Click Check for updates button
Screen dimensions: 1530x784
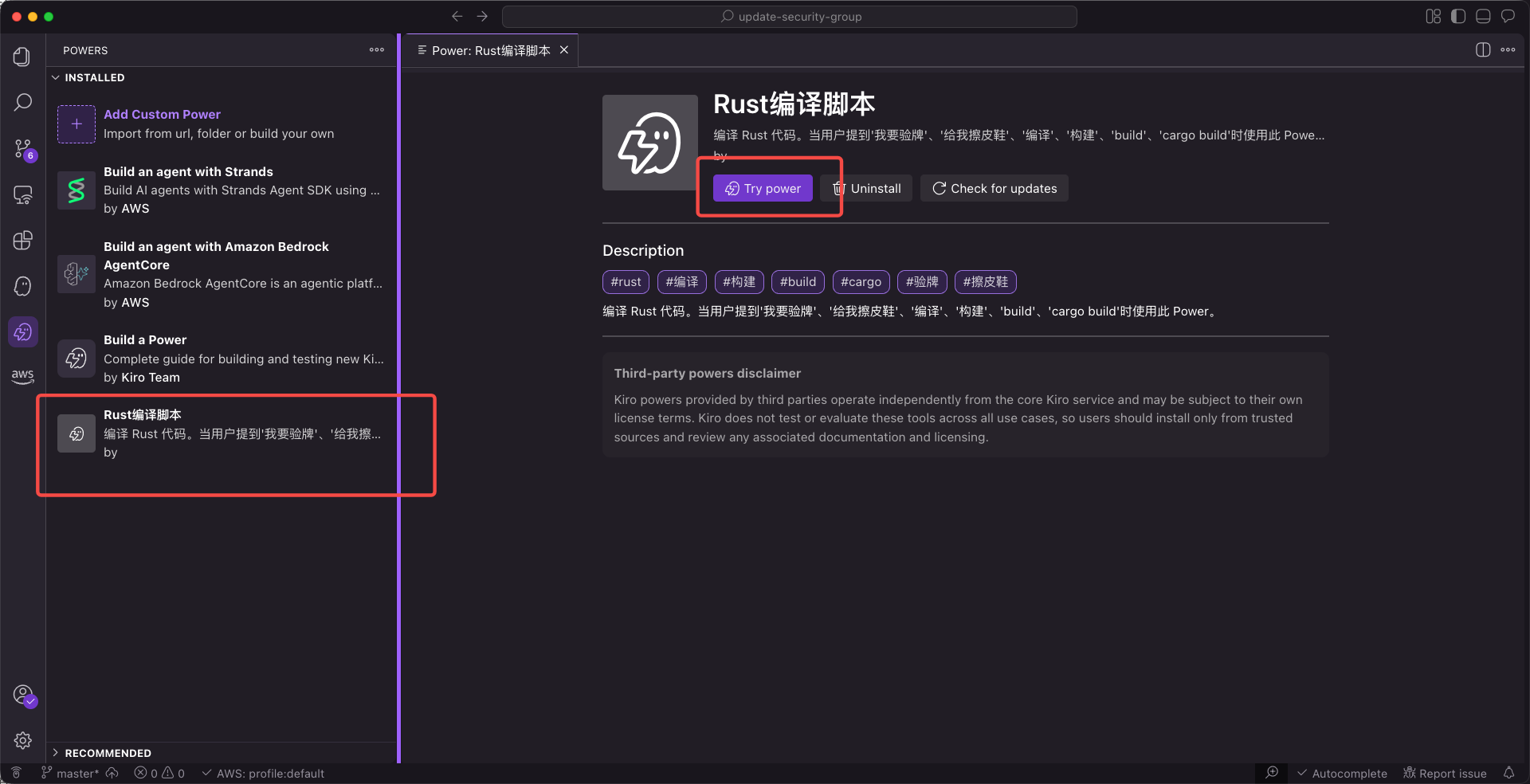click(x=994, y=189)
